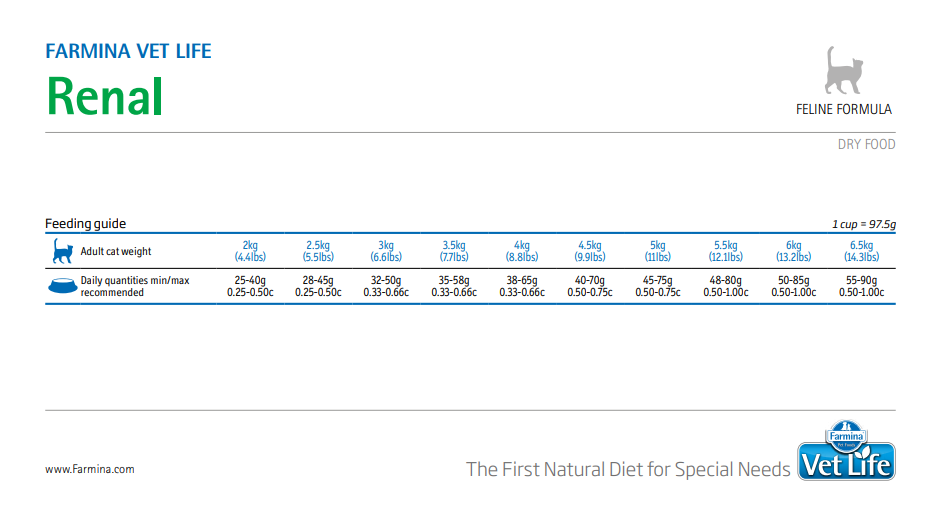Viewport: 941px width, 525px height.
Task: Click the Farmina Vet Life logo
Action: click(x=846, y=454)
